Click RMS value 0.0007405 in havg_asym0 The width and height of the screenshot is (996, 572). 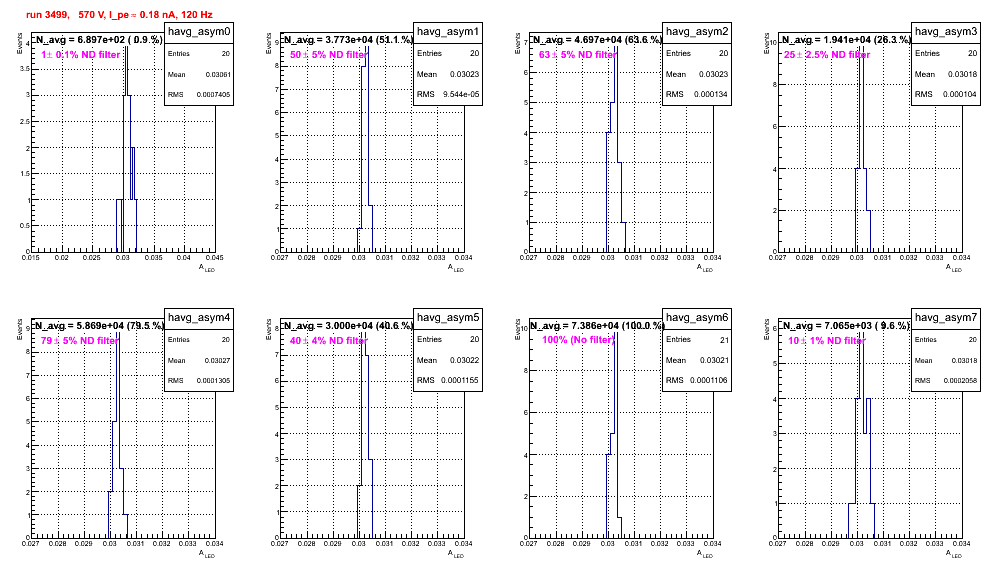coord(213,95)
